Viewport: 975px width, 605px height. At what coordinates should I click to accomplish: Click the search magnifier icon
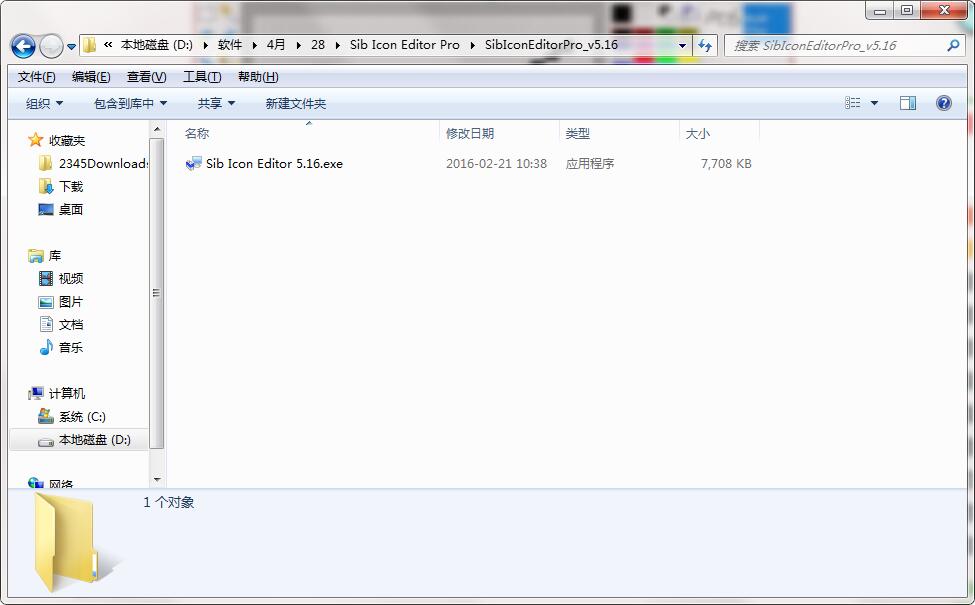pos(953,45)
